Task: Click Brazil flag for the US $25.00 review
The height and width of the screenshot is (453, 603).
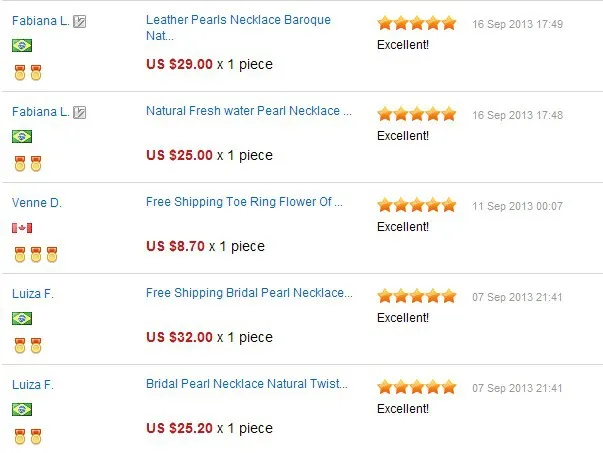Action: [22, 137]
